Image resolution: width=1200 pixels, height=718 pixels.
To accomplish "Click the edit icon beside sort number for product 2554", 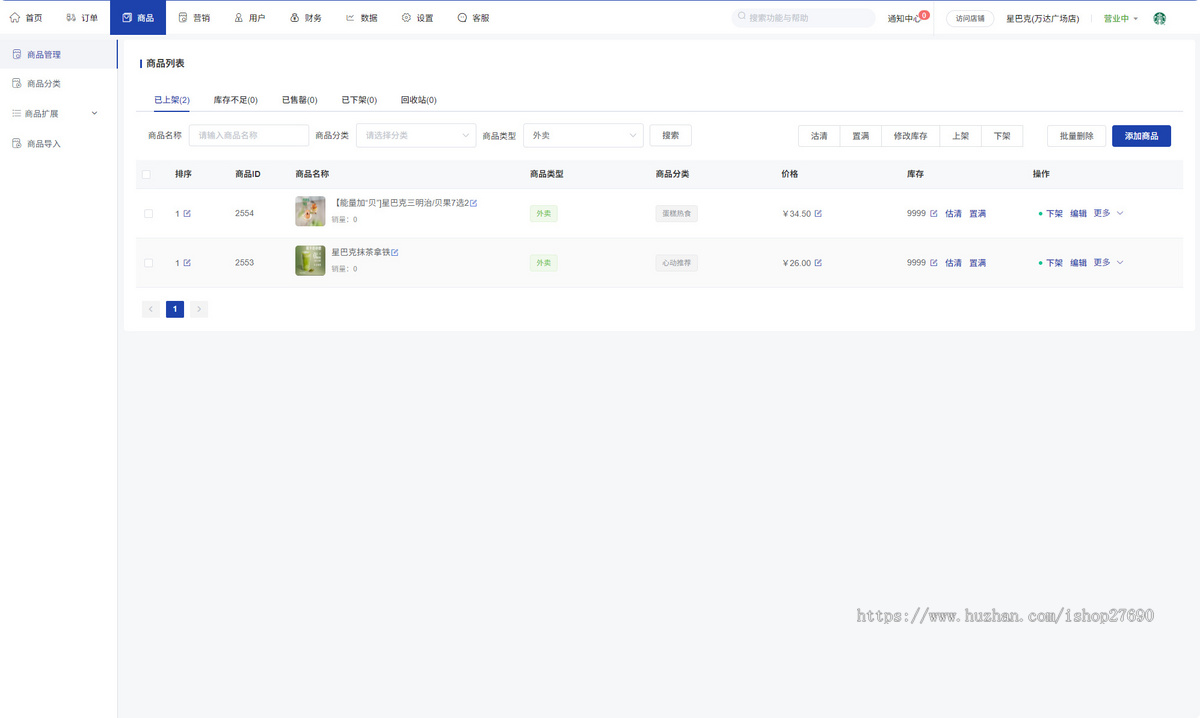I will [187, 213].
